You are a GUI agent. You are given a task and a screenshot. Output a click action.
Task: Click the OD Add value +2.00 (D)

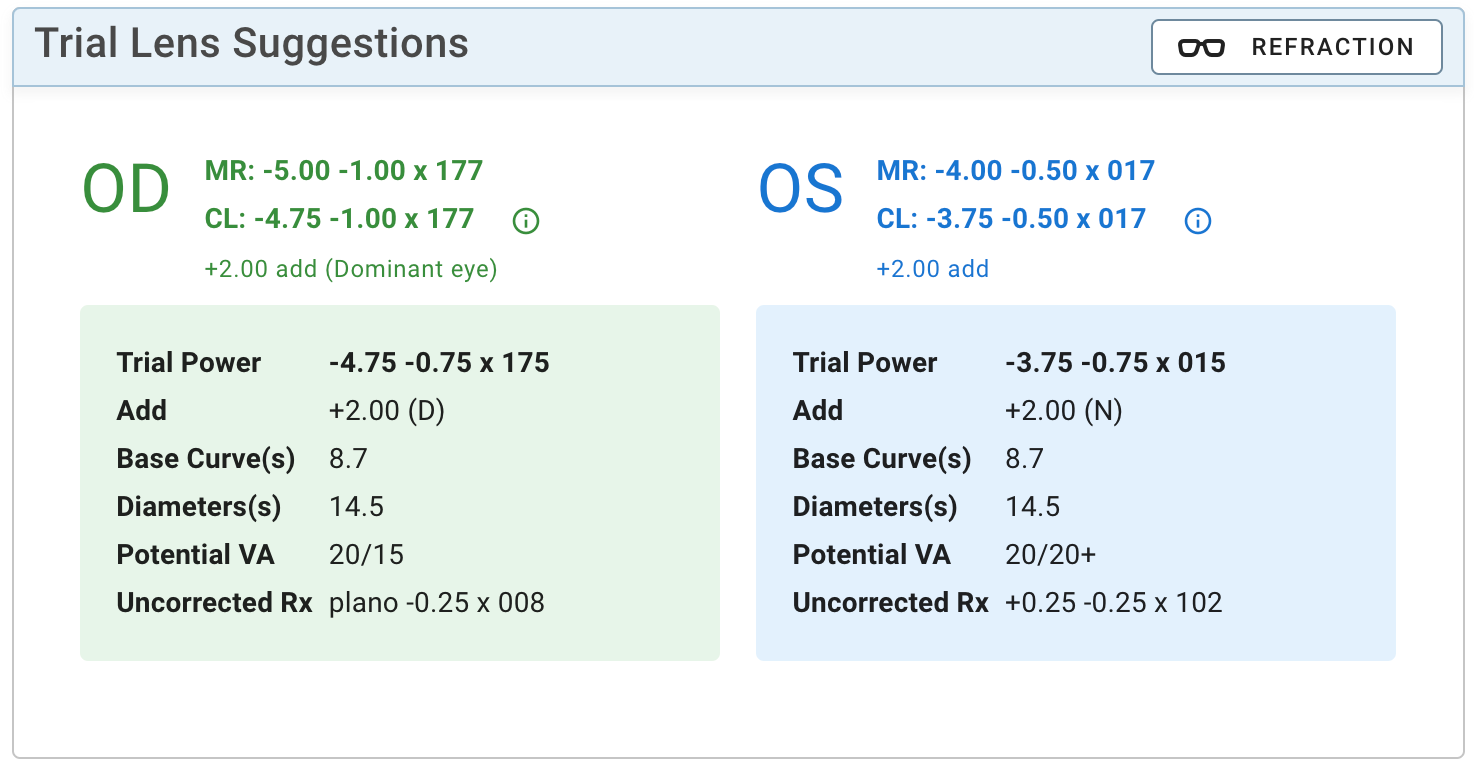[387, 410]
